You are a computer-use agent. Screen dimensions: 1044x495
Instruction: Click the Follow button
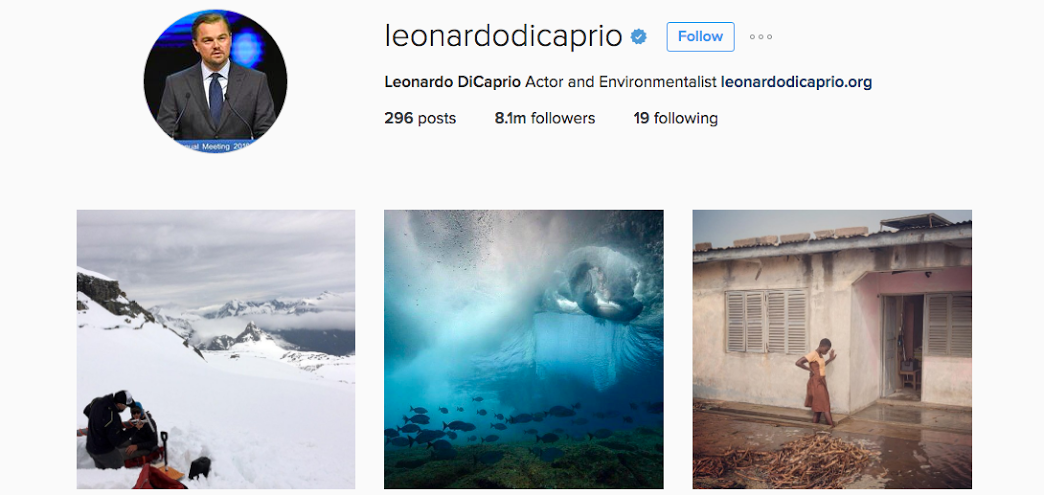(x=700, y=37)
